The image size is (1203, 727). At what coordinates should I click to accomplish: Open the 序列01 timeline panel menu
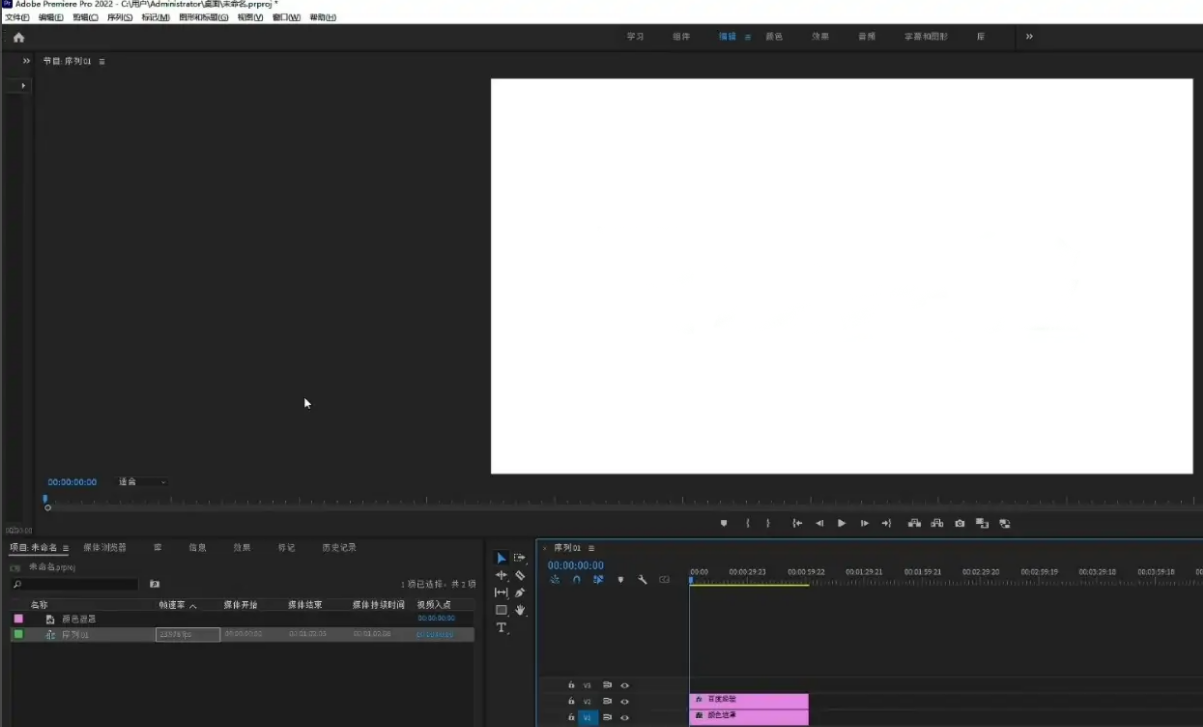click(592, 548)
